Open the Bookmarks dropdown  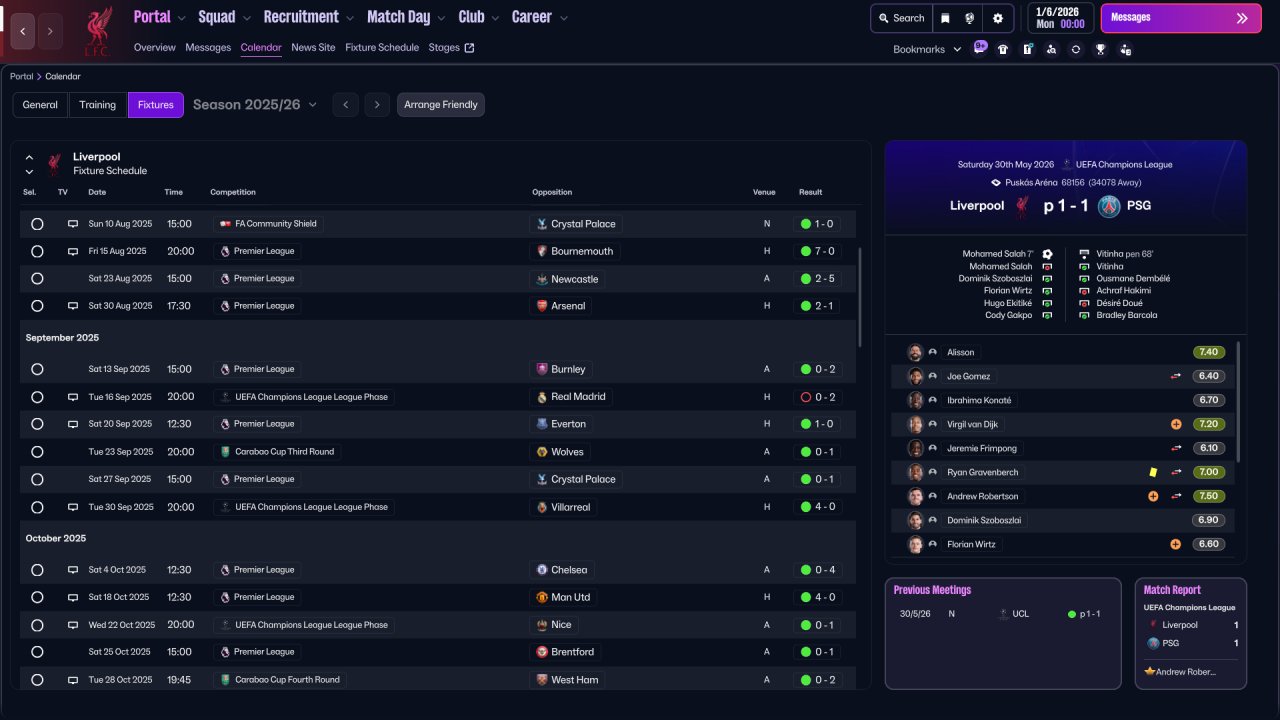[x=927, y=49]
